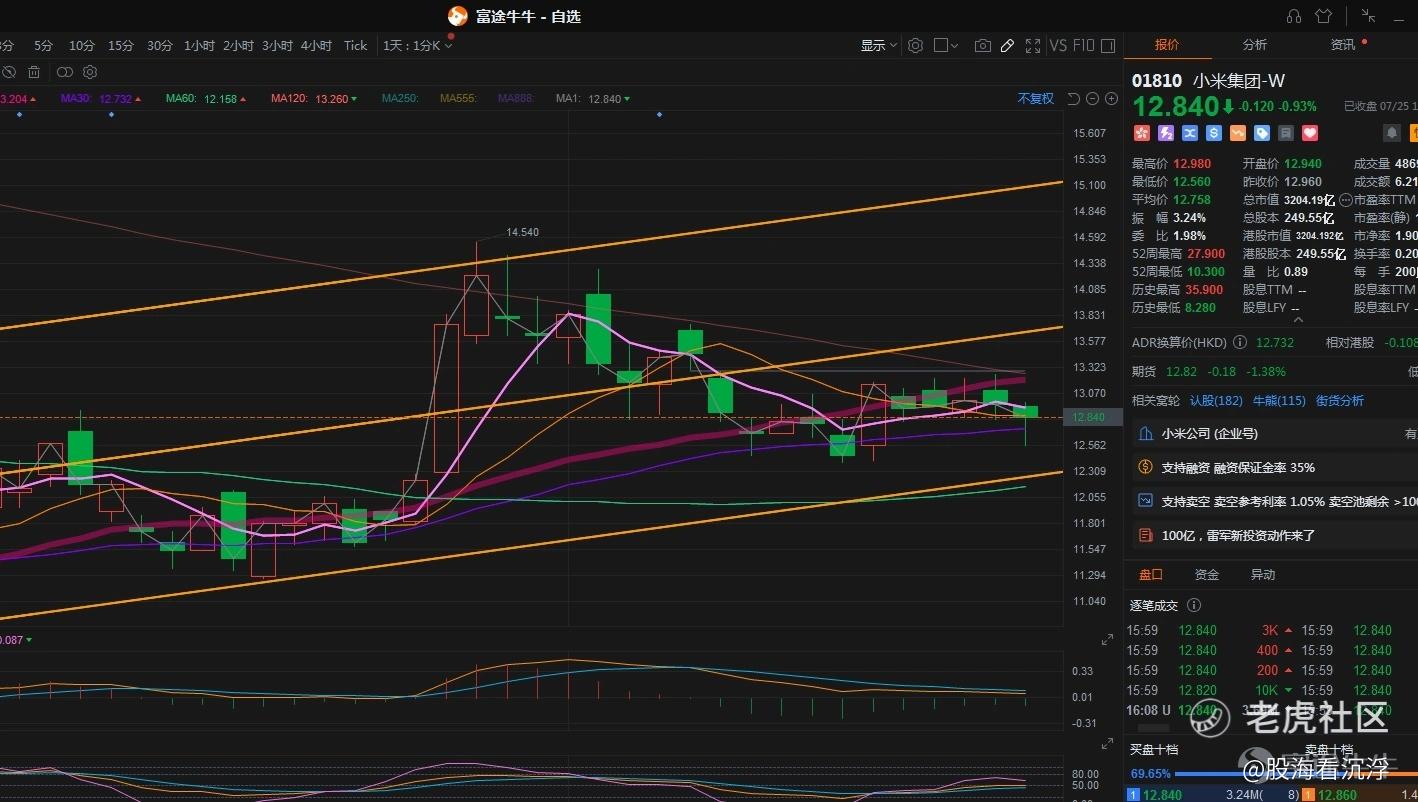Select the drawing pencil tool
Image resolution: width=1418 pixels, height=802 pixels.
pyautogui.click(x=1007, y=45)
